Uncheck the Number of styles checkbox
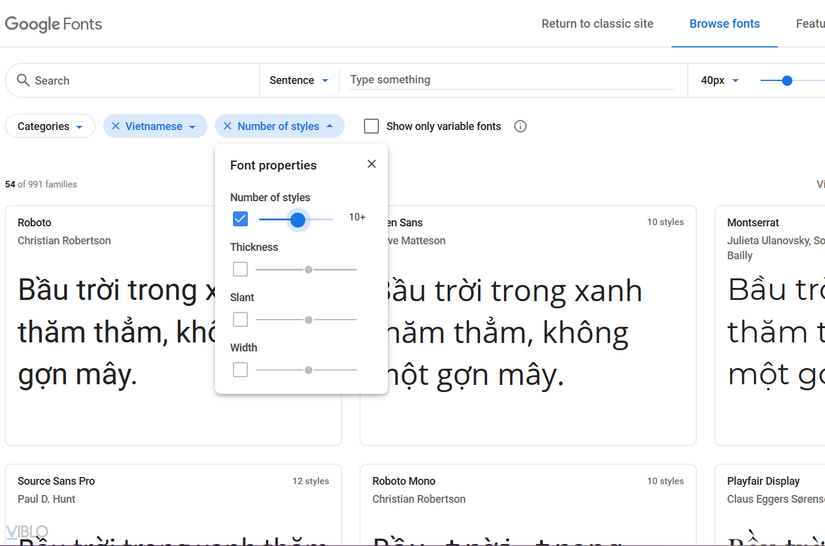 240,219
